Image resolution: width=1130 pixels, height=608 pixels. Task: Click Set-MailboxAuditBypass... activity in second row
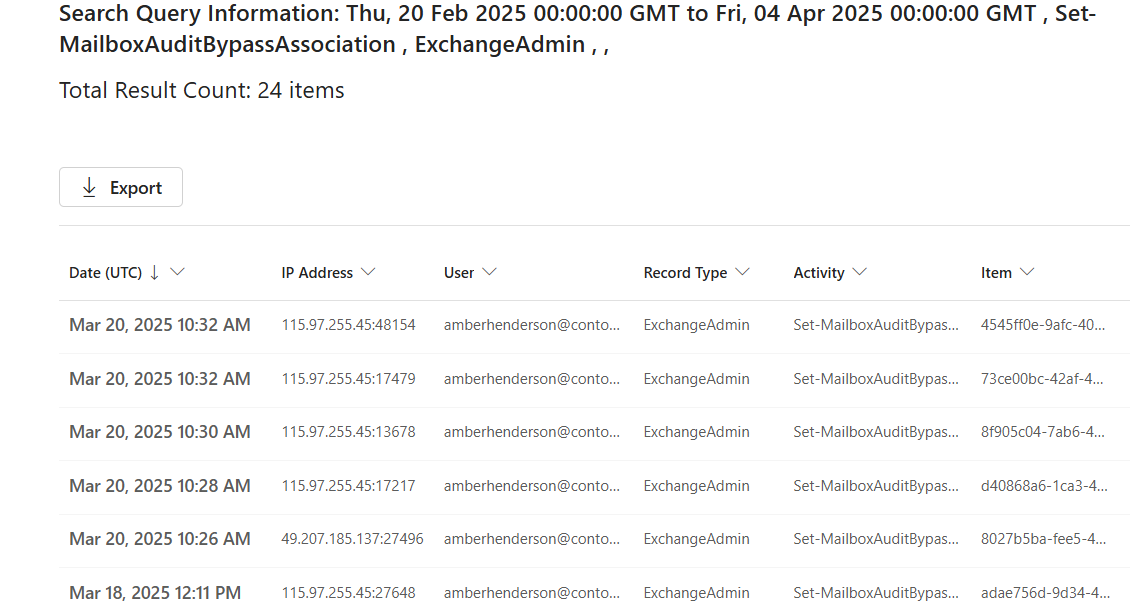point(873,379)
